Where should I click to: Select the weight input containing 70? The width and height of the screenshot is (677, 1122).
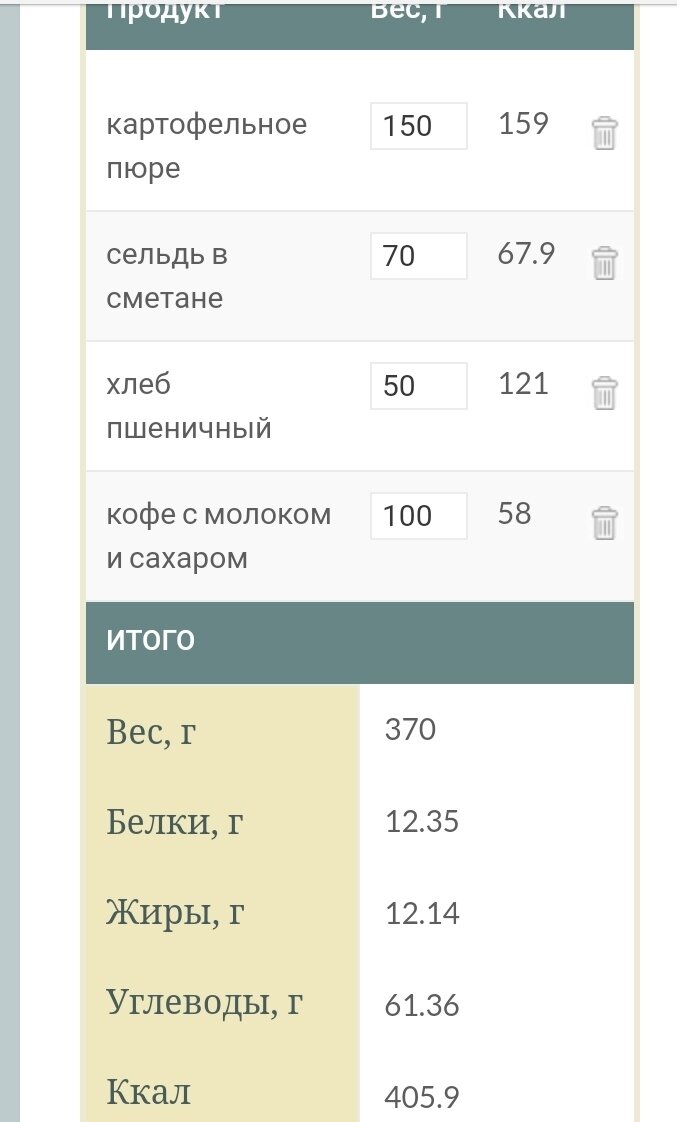(418, 255)
